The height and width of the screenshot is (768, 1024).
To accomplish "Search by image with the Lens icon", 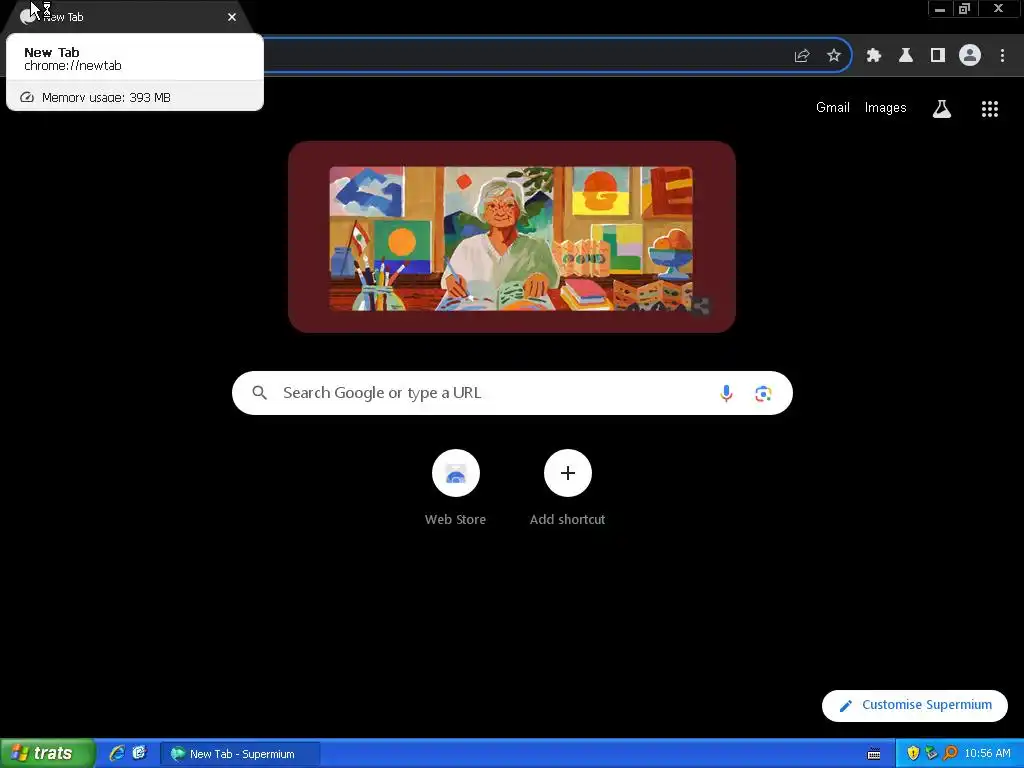I will (x=763, y=394).
